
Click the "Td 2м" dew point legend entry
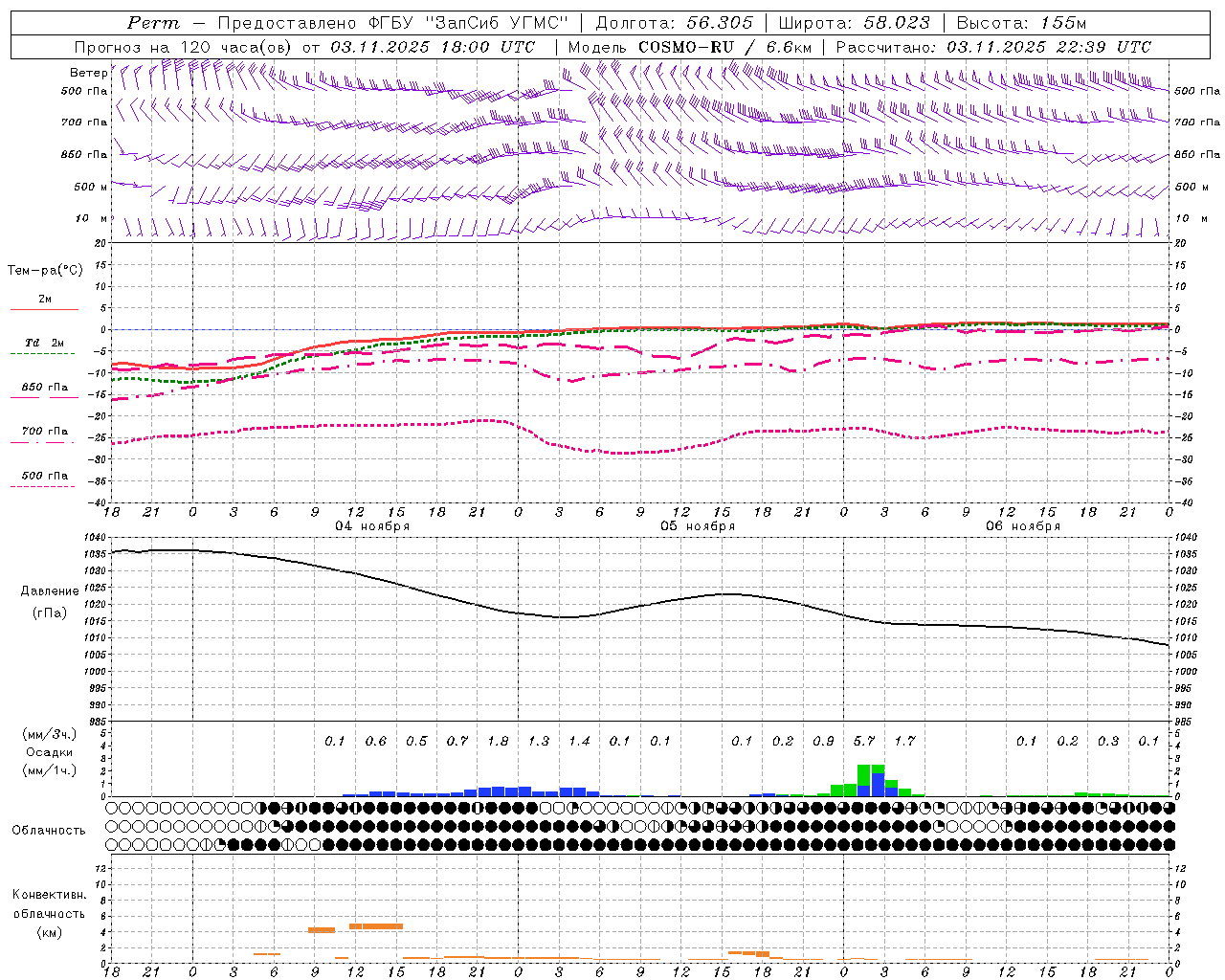(x=44, y=343)
